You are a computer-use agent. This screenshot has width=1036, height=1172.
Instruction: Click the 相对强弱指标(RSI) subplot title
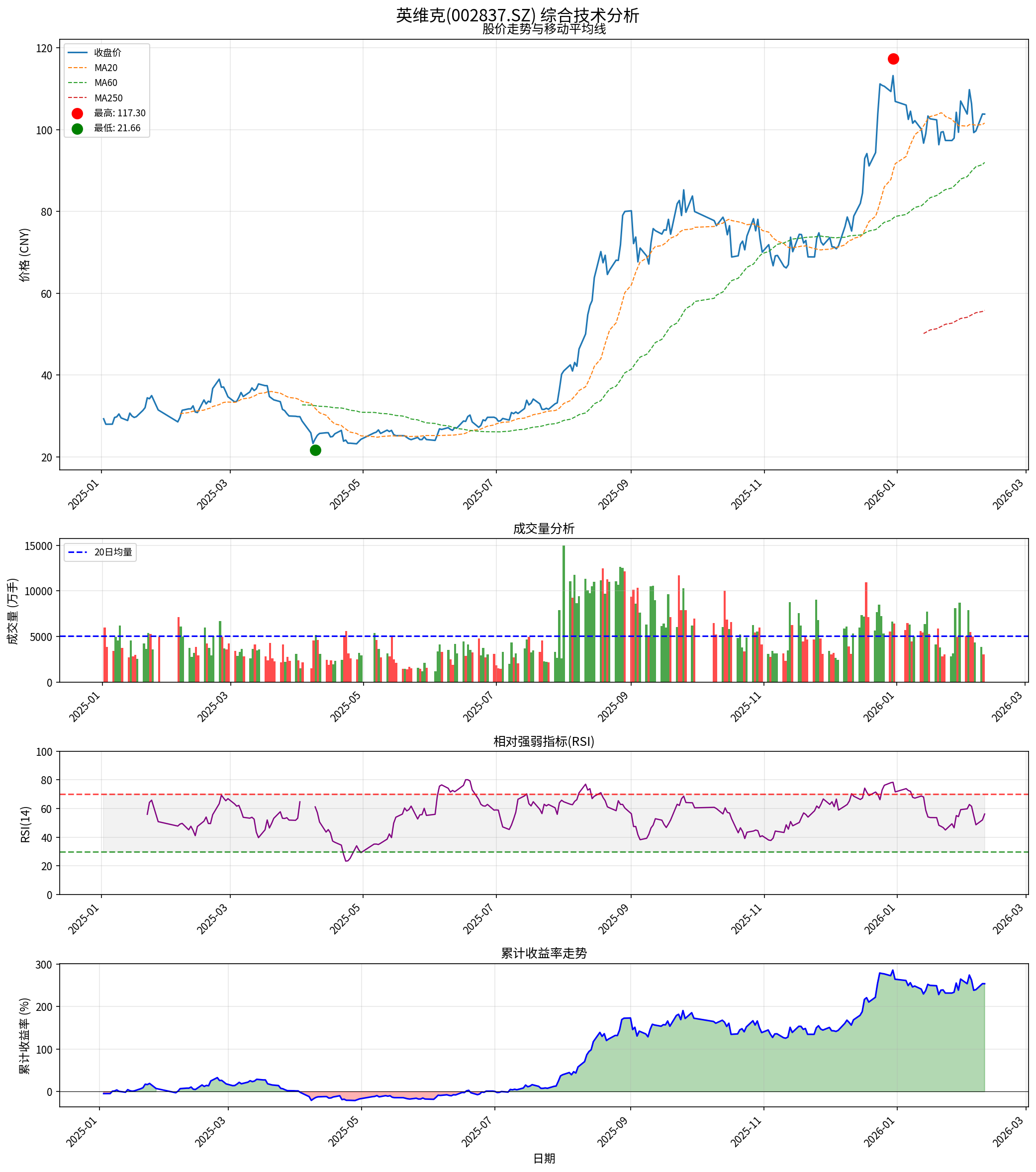coord(544,741)
